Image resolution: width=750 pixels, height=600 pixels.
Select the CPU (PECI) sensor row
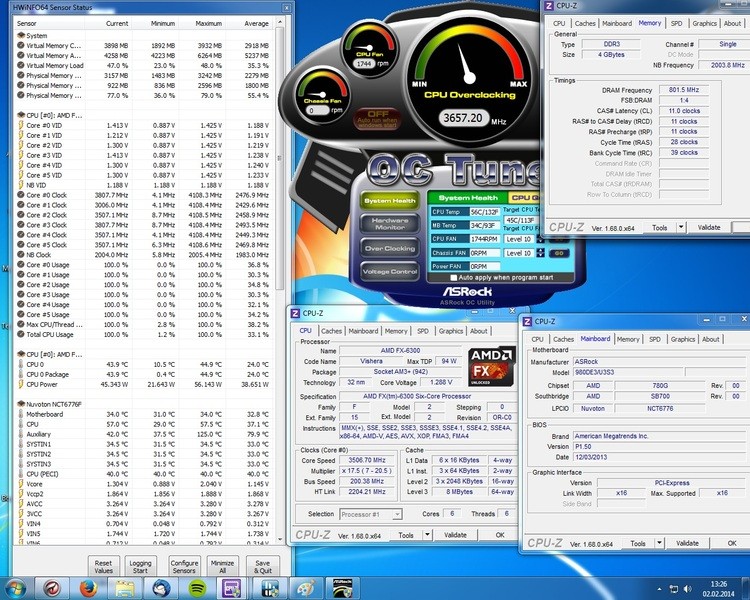[x=143, y=474]
